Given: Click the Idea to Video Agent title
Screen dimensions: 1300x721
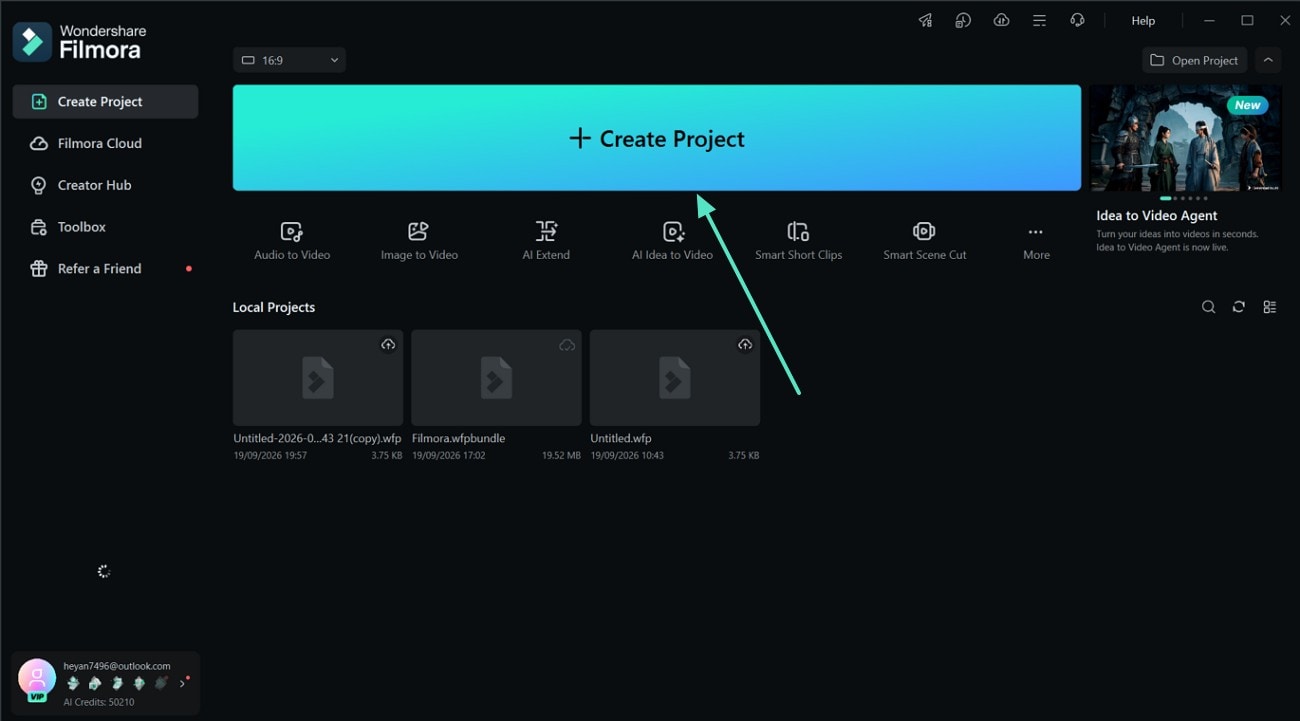Looking at the screenshot, I should 1157,215.
